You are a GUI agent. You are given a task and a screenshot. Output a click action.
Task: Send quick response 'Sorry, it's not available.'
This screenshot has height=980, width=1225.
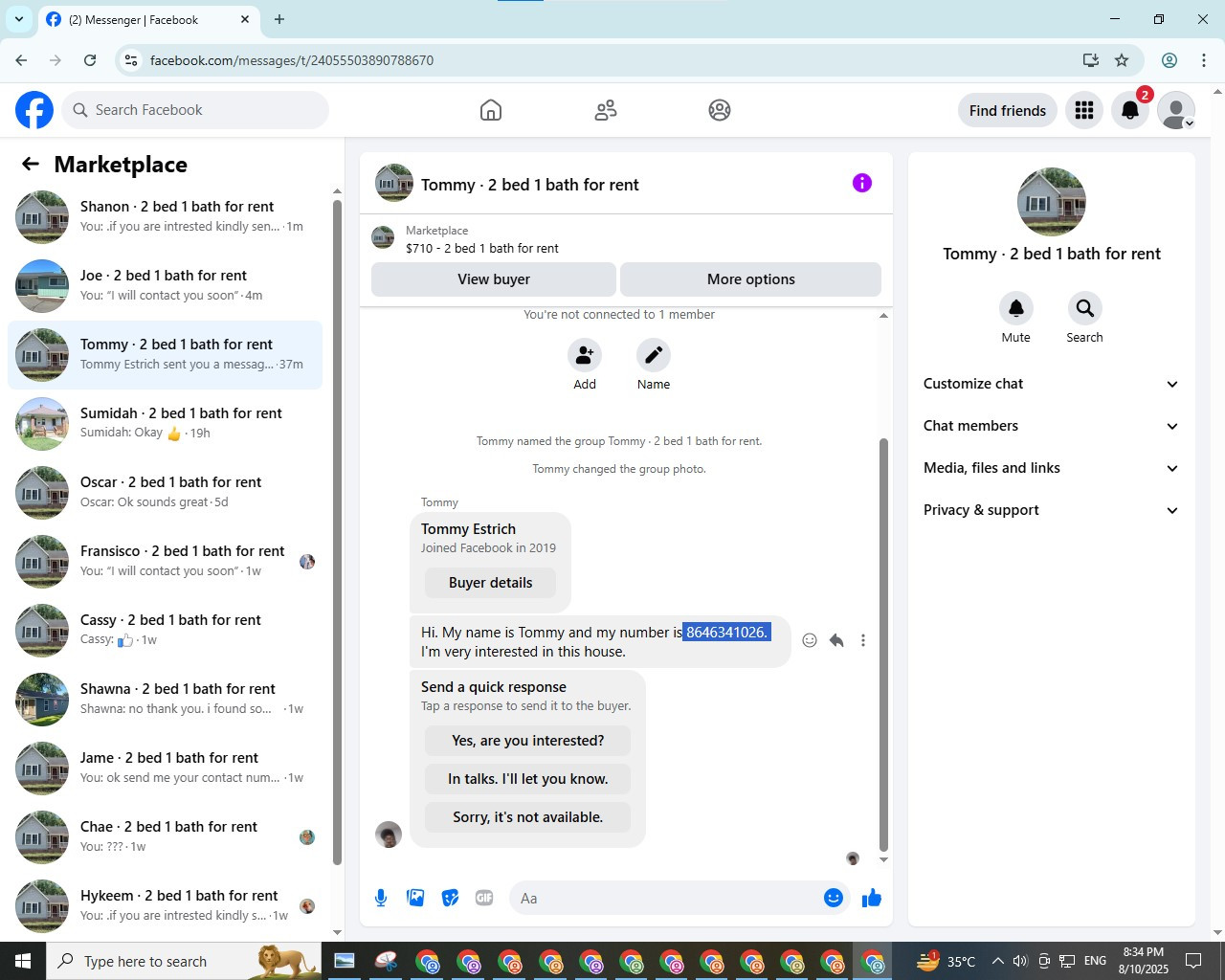point(528,817)
